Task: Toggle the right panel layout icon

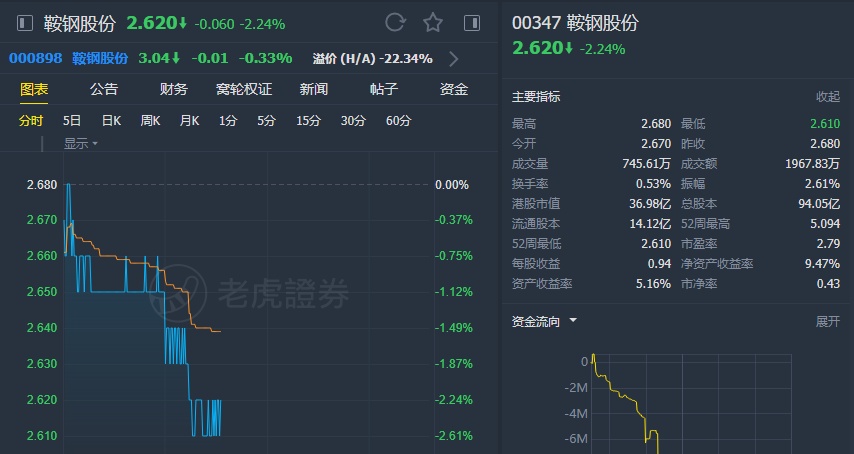Action: [x=472, y=22]
